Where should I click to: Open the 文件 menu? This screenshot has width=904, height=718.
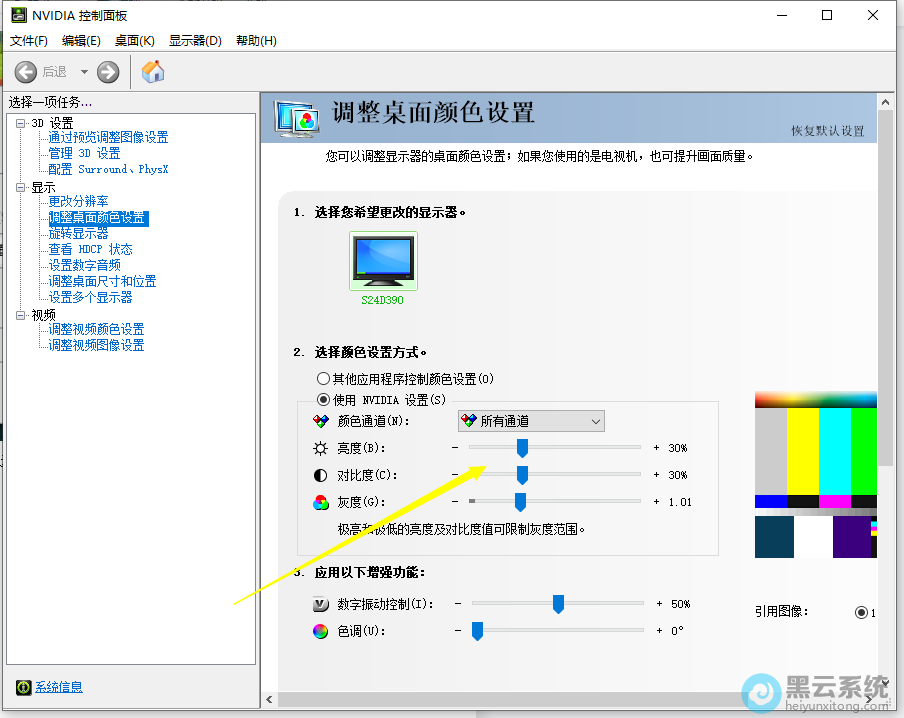coord(27,40)
